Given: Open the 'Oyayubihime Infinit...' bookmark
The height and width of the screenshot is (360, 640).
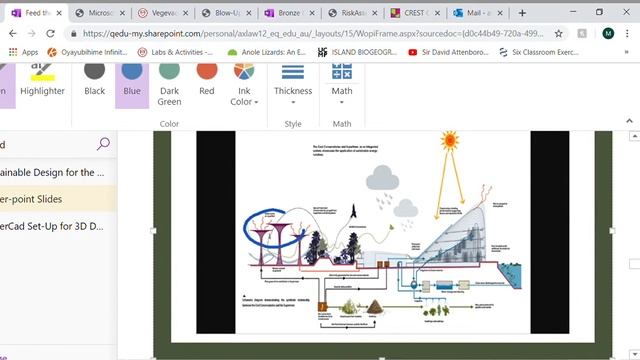Looking at the screenshot, I should pyautogui.click(x=87, y=52).
